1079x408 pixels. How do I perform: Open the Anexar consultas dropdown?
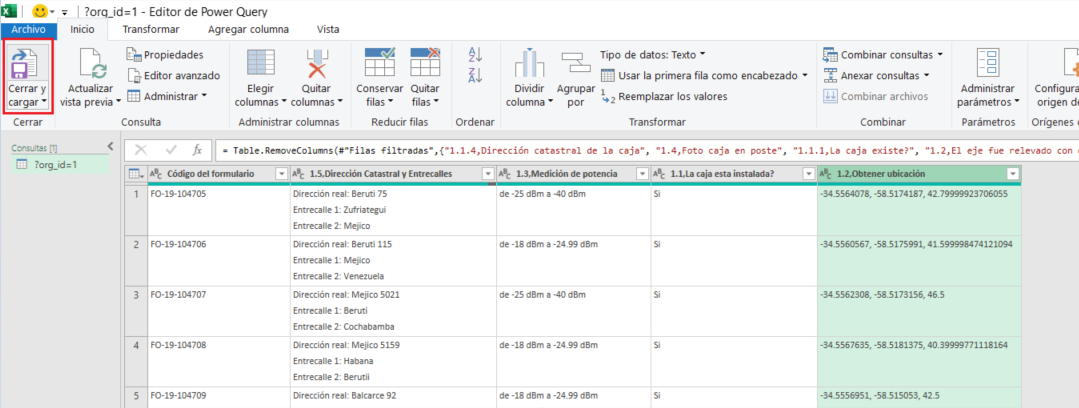pyautogui.click(x=926, y=76)
